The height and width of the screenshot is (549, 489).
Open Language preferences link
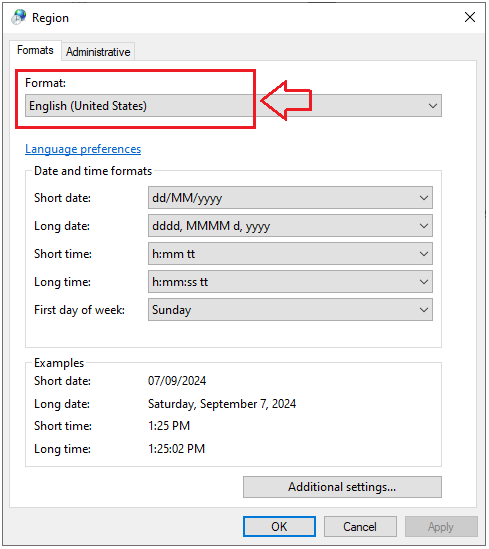point(83,149)
